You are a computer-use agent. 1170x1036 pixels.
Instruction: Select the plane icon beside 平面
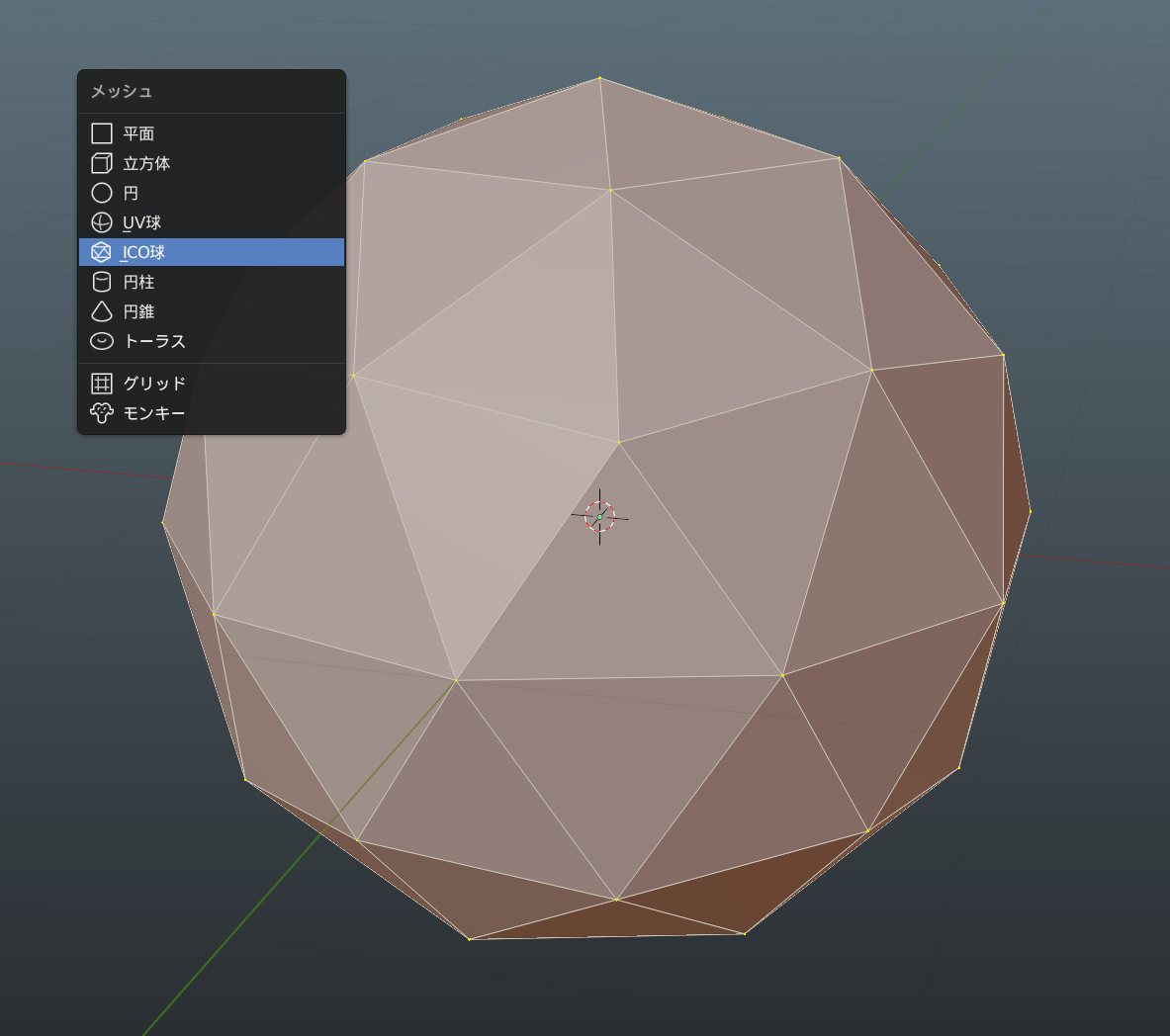pos(102,133)
